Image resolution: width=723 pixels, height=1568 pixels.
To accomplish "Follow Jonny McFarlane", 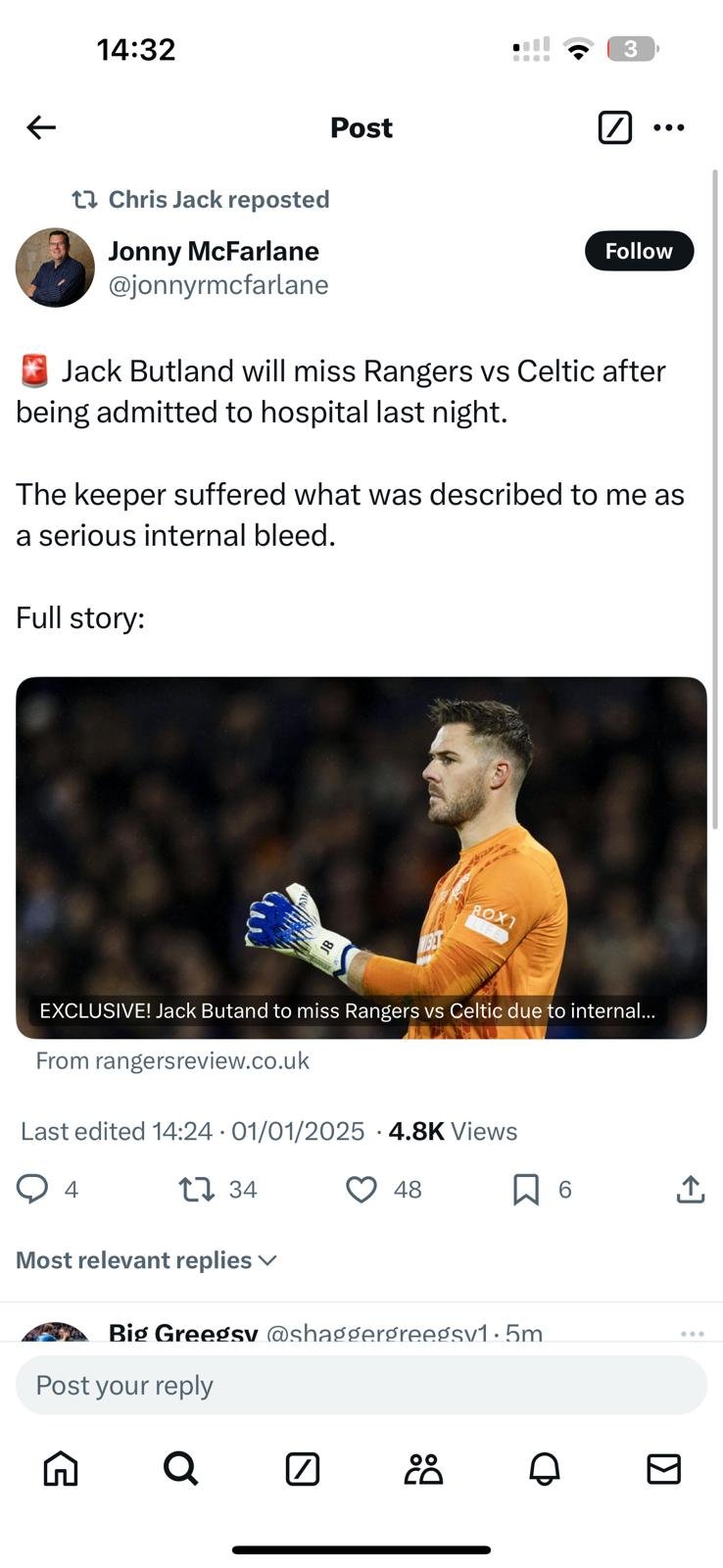I will (639, 251).
